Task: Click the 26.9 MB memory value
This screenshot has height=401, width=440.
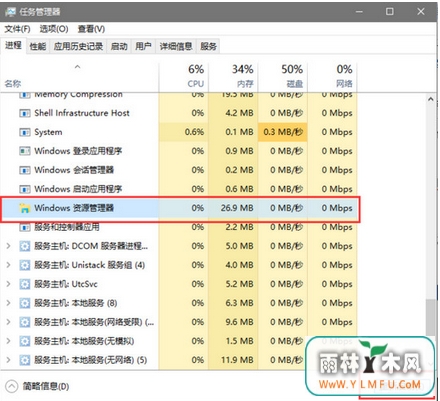Action: pos(237,208)
